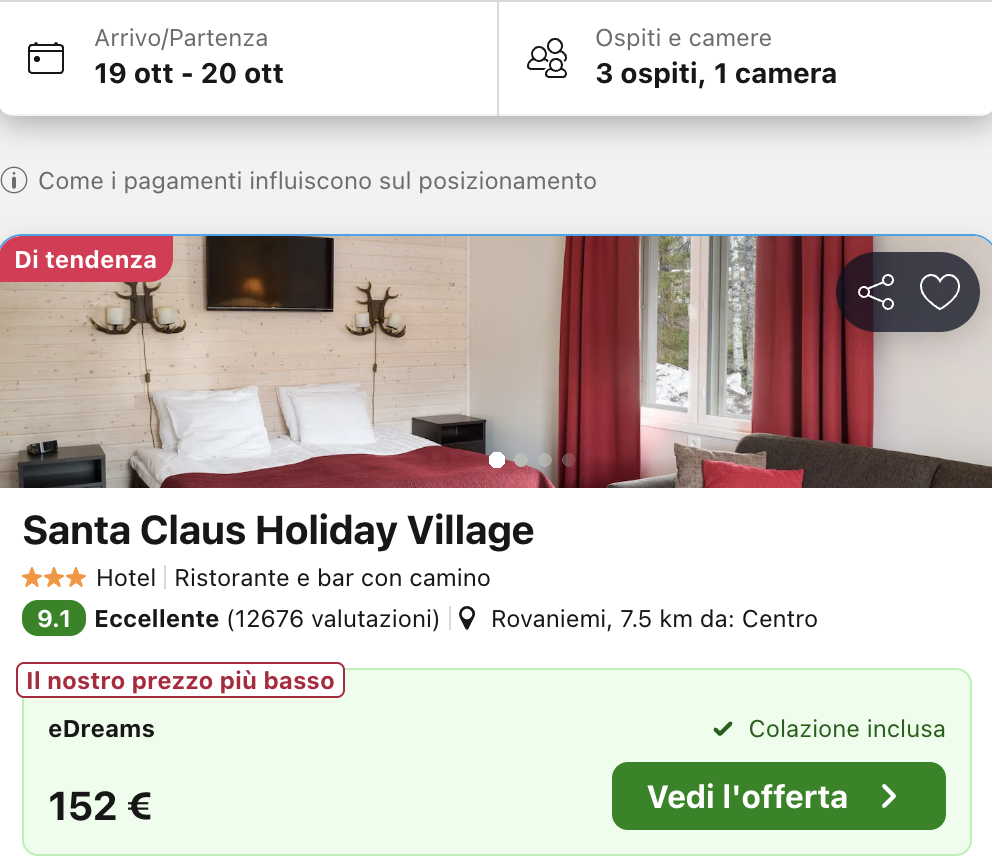Share the Santa Claus Holiday Village listing
This screenshot has width=992, height=866.
point(876,292)
